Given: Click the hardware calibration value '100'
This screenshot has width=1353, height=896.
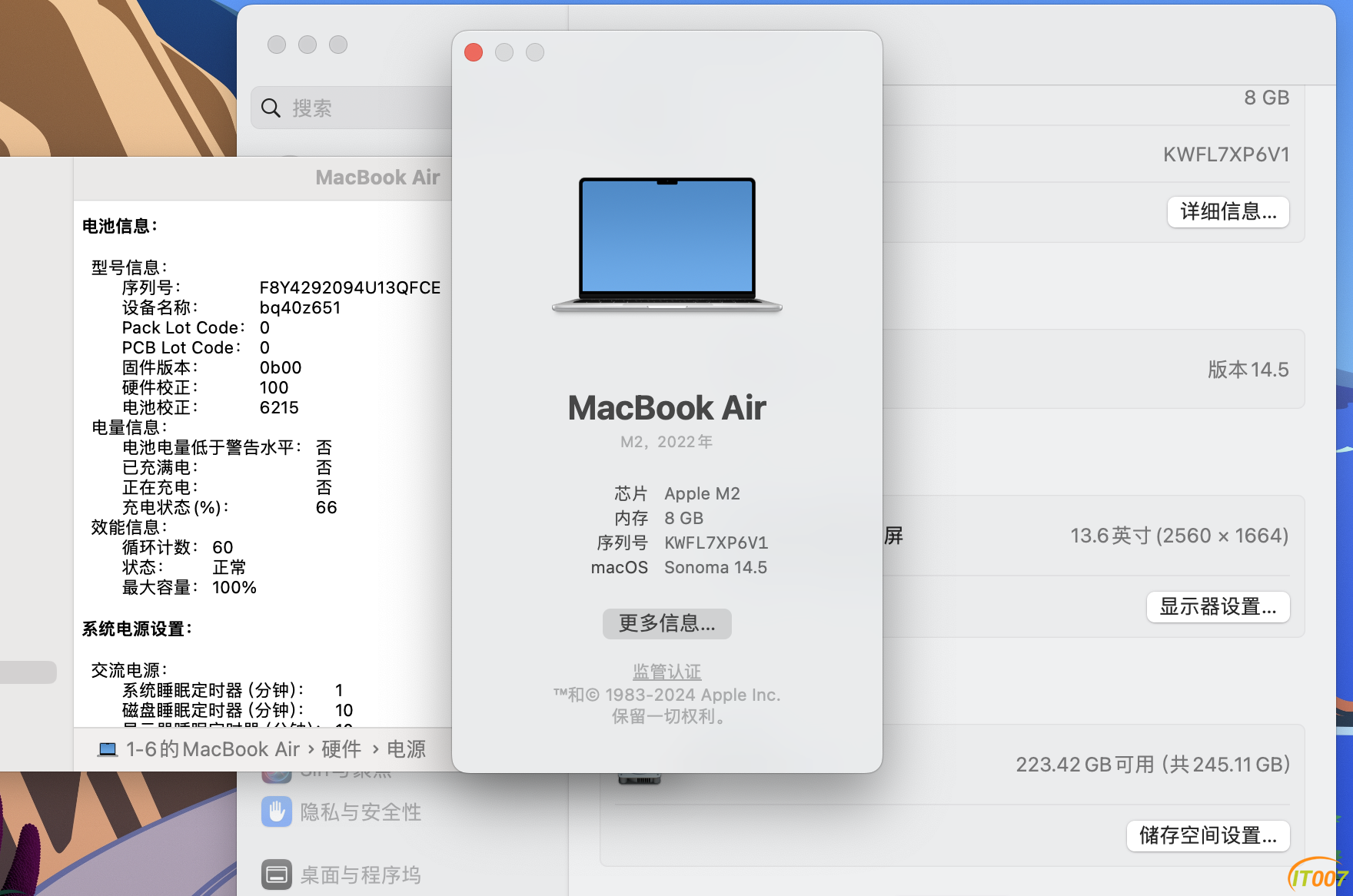Looking at the screenshot, I should (x=274, y=387).
